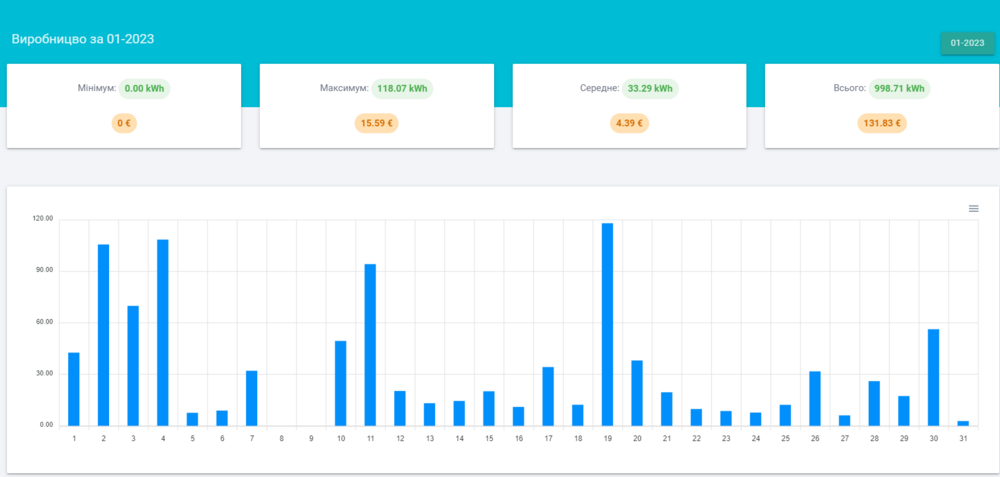This screenshot has width=1000, height=477.
Task: Select the bar for day 12
Action: tap(400, 408)
